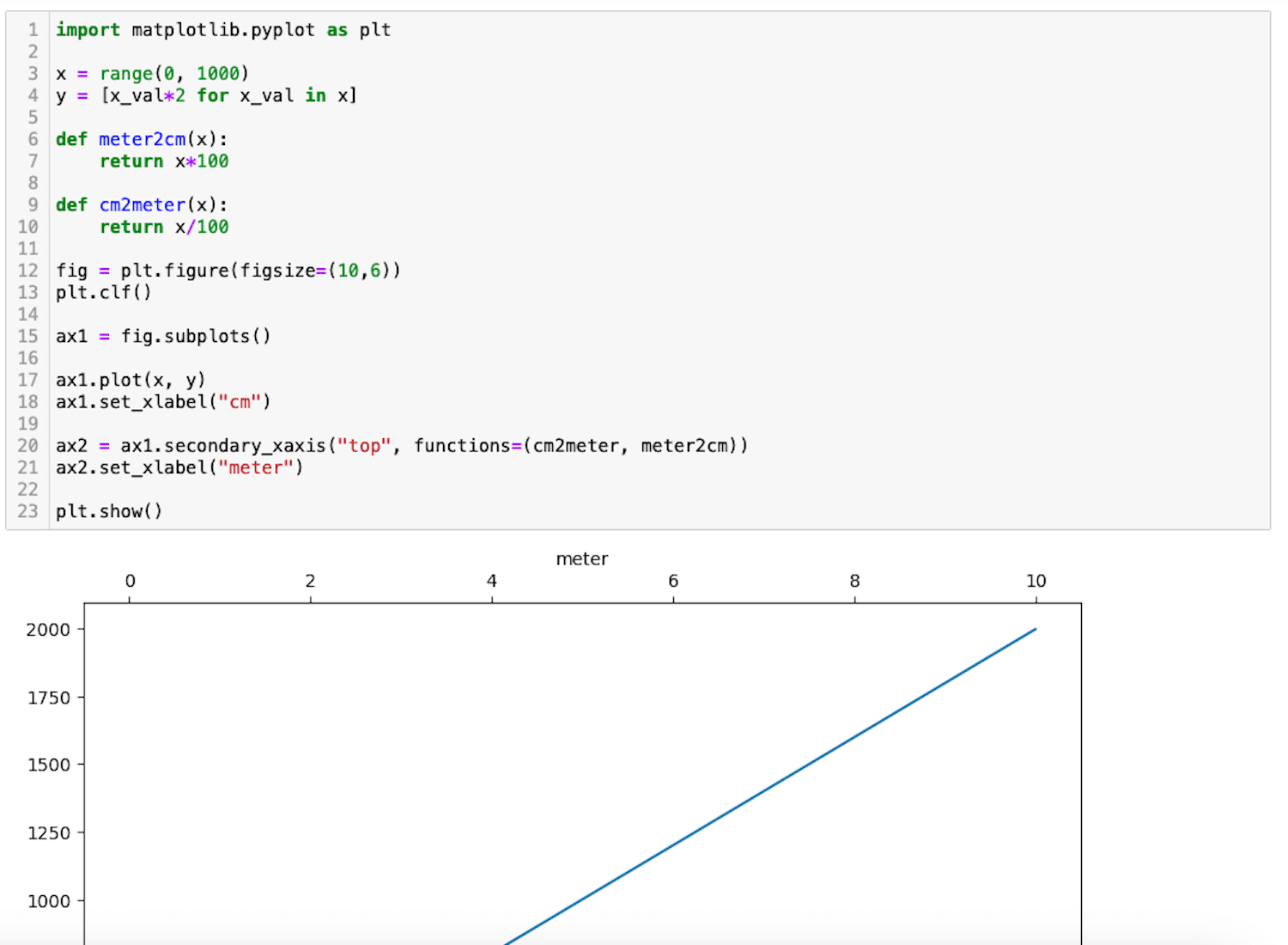Screen dimensions: 1288x945
Task: Click the fig.subplots() assignment line
Action: click(x=163, y=336)
